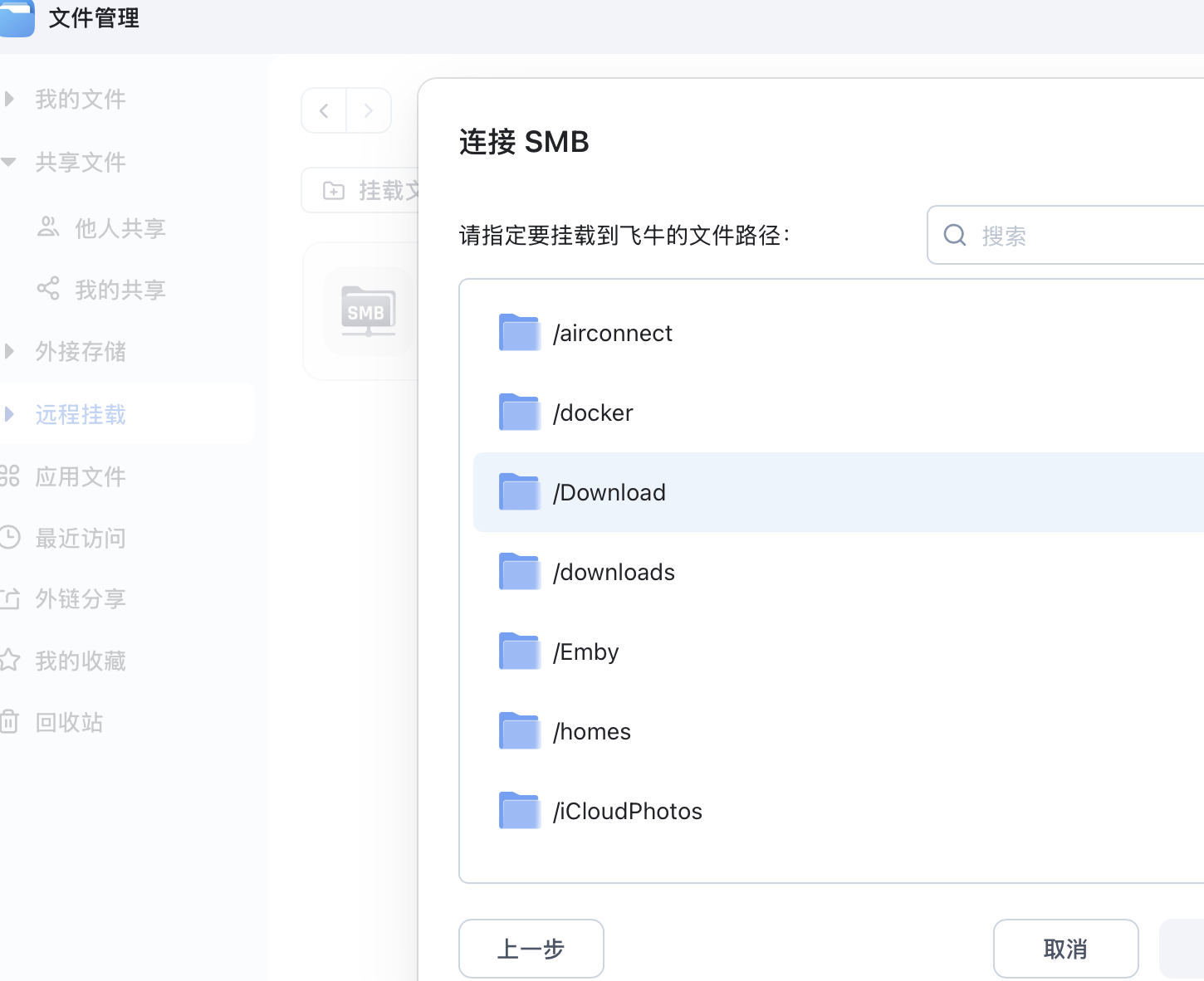Open 应用文件 in the sidebar
The height and width of the screenshot is (981, 1204).
point(81,476)
